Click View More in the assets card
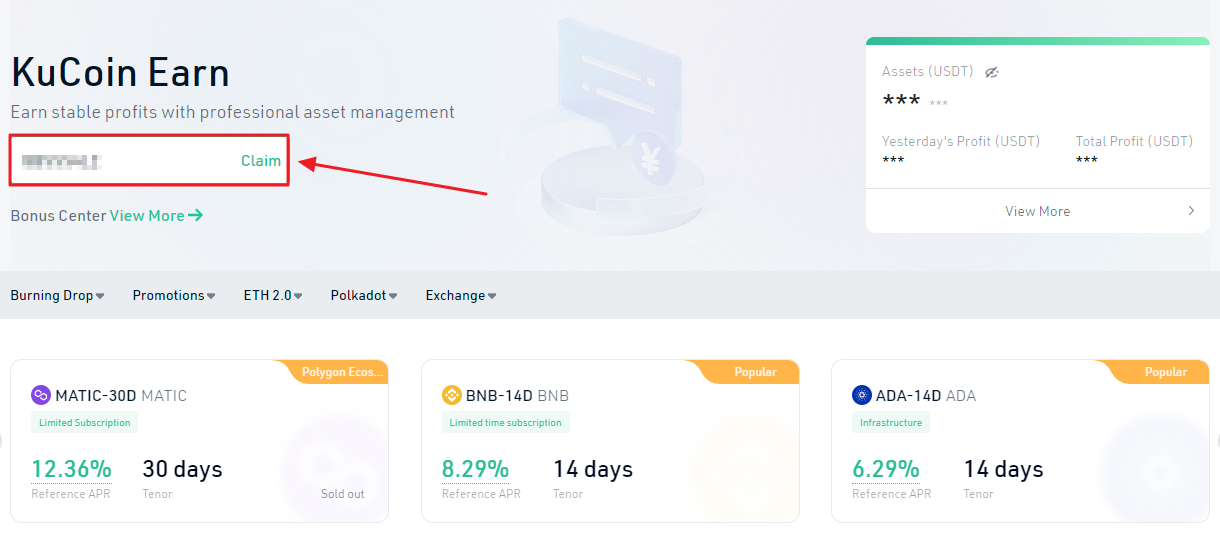 point(1037,211)
